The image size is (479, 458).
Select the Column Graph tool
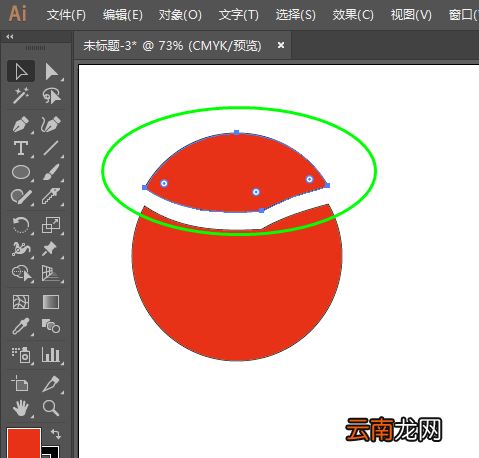51,355
